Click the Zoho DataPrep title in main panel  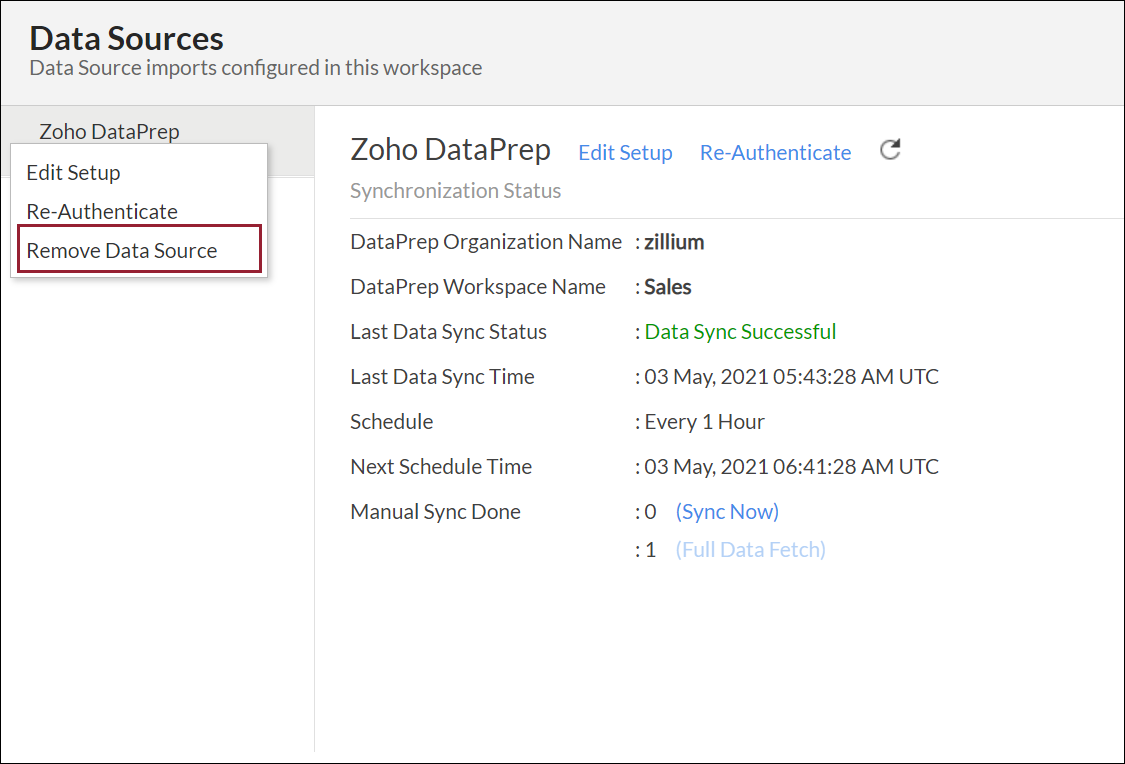tap(450, 150)
